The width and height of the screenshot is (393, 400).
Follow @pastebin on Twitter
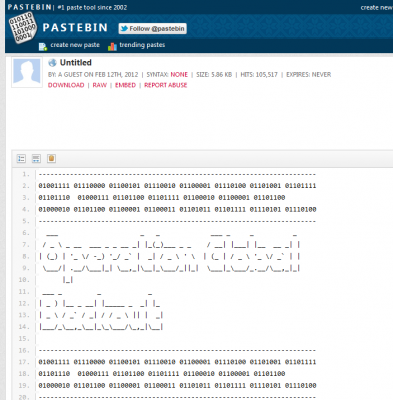(152, 29)
